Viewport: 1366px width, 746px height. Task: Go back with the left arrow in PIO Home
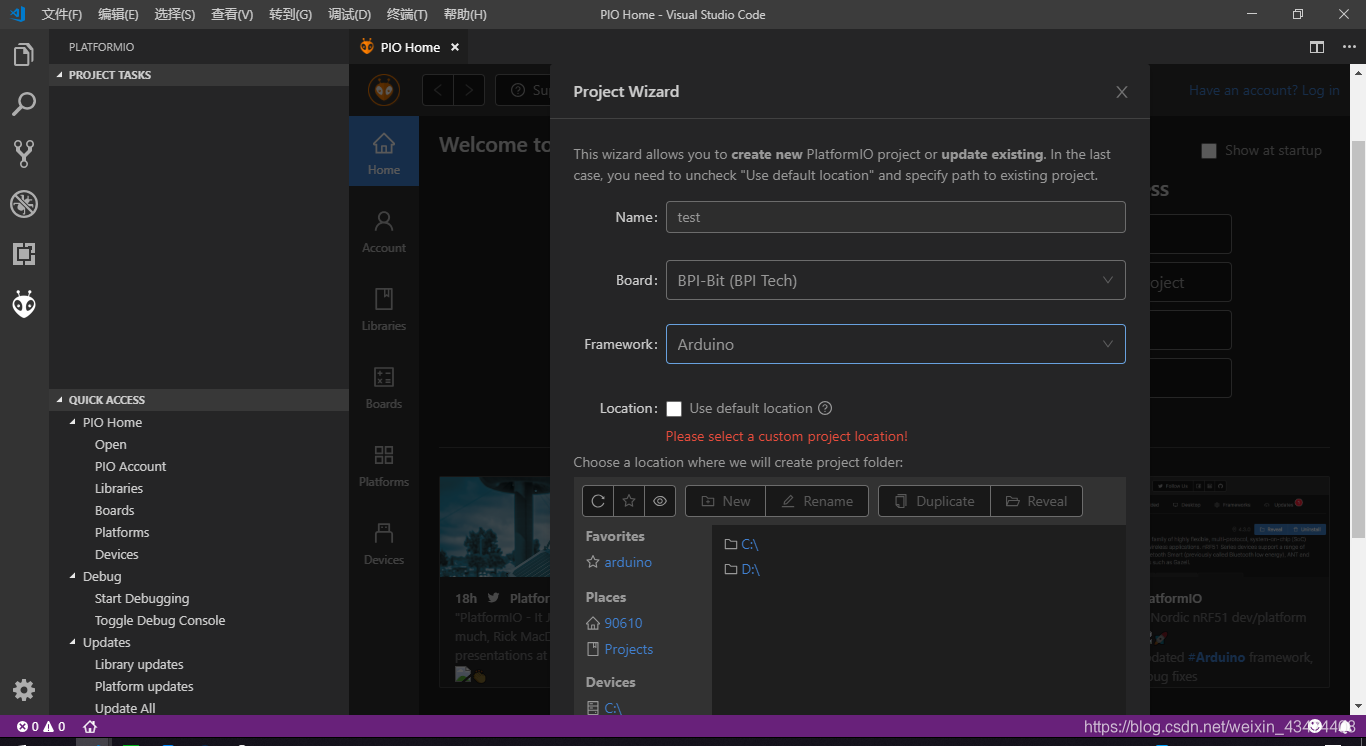tap(438, 90)
